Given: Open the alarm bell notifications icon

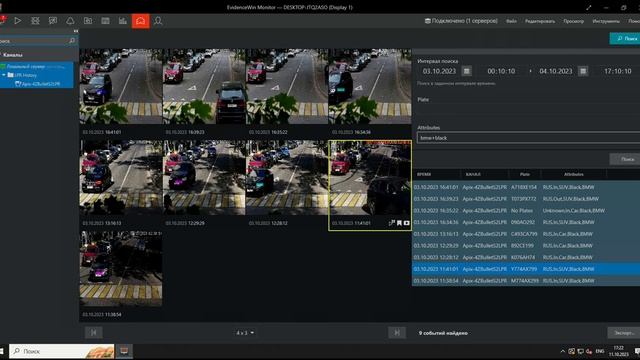Looking at the screenshot, I should tap(70, 20).
